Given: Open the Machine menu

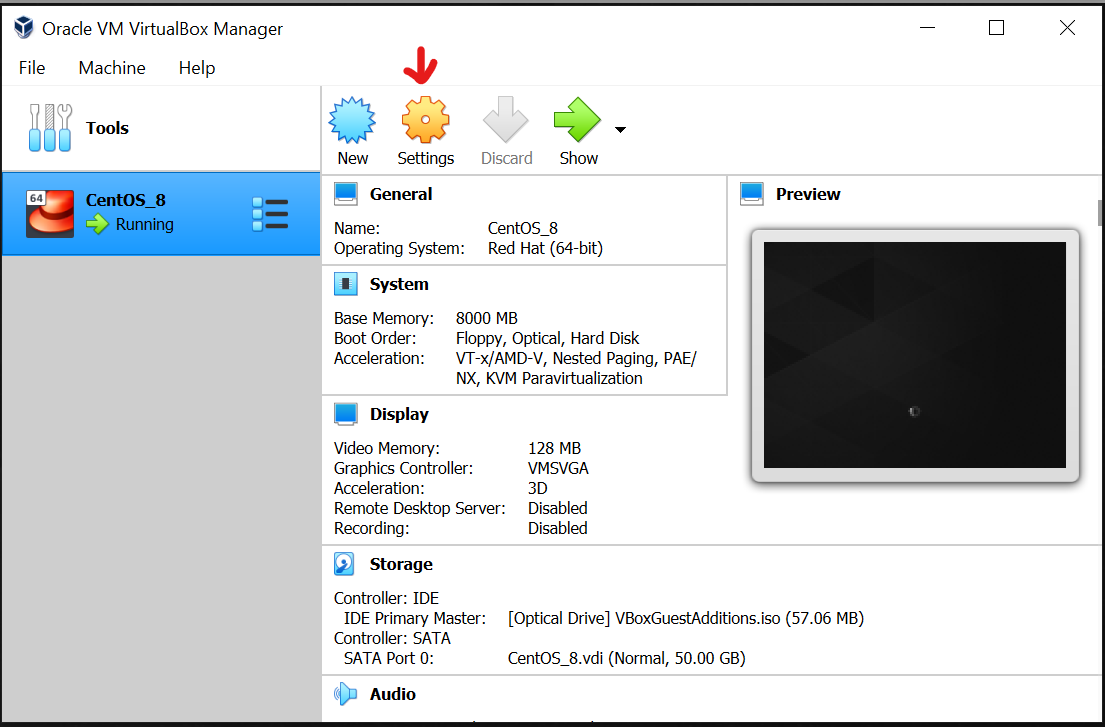Looking at the screenshot, I should pos(112,68).
